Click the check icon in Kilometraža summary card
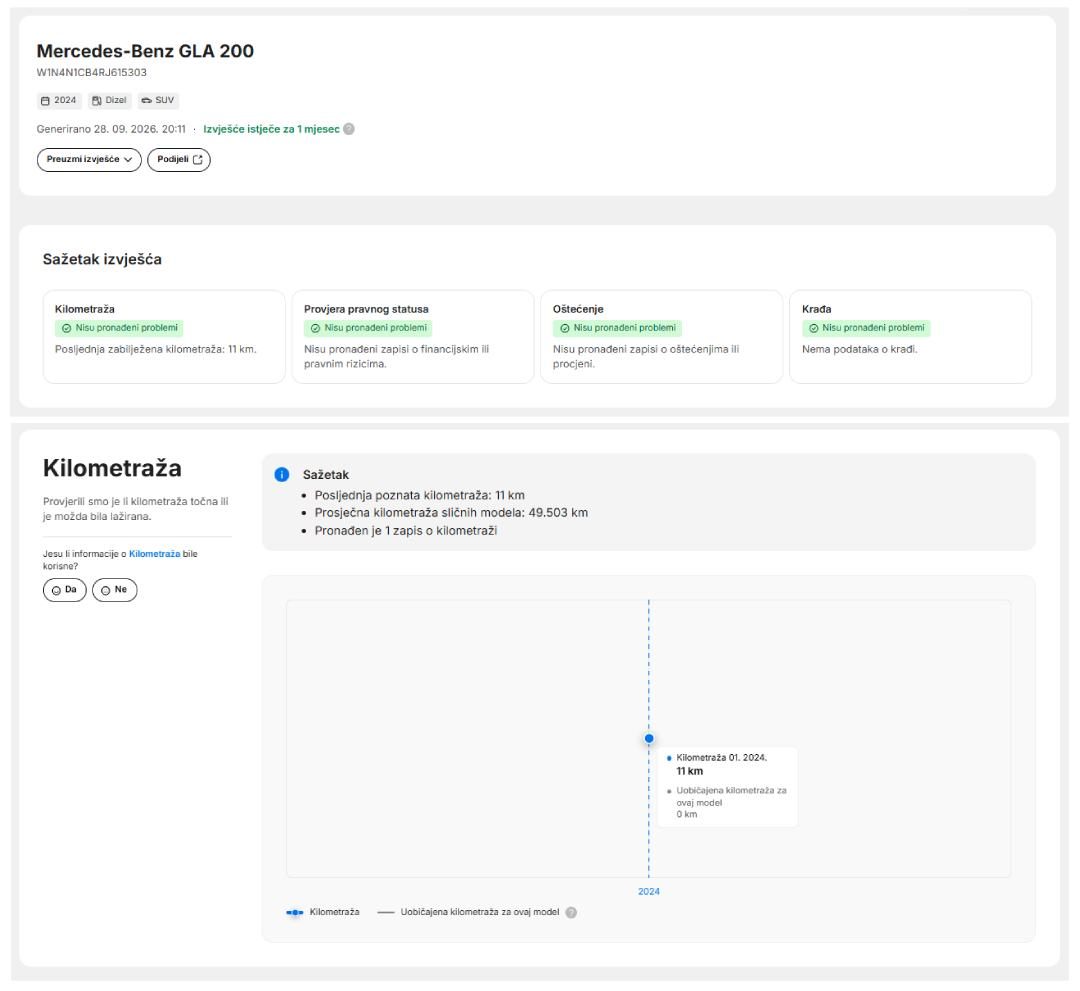Image resolution: width=1080 pixels, height=991 pixels. pyautogui.click(x=67, y=328)
